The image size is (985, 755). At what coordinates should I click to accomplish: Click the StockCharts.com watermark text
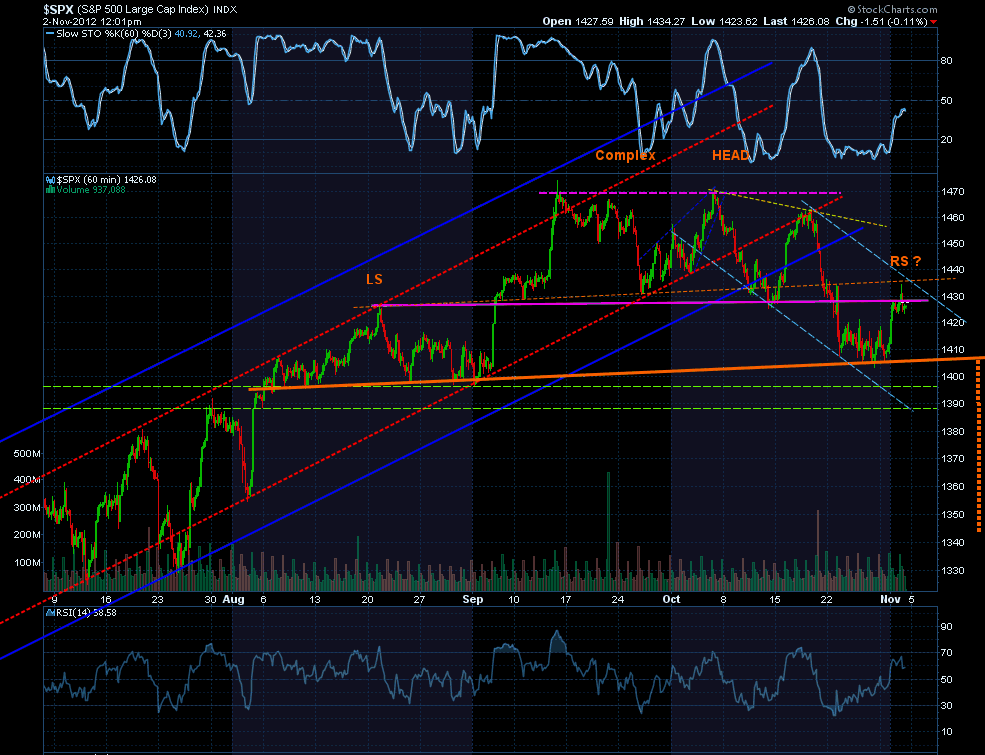892,9
